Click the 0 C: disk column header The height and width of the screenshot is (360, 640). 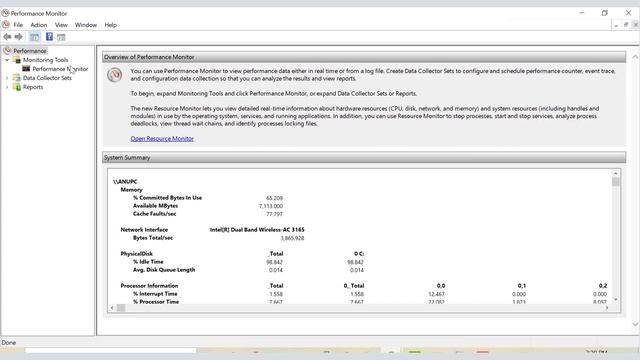pos(359,254)
